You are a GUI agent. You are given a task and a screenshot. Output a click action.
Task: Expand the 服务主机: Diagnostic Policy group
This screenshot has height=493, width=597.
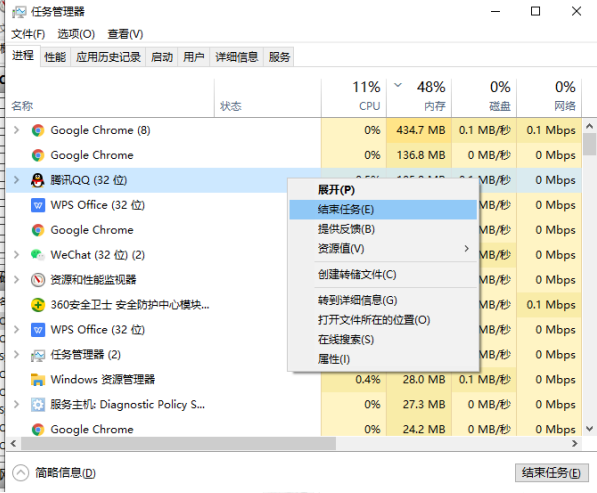pyautogui.click(x=16, y=404)
